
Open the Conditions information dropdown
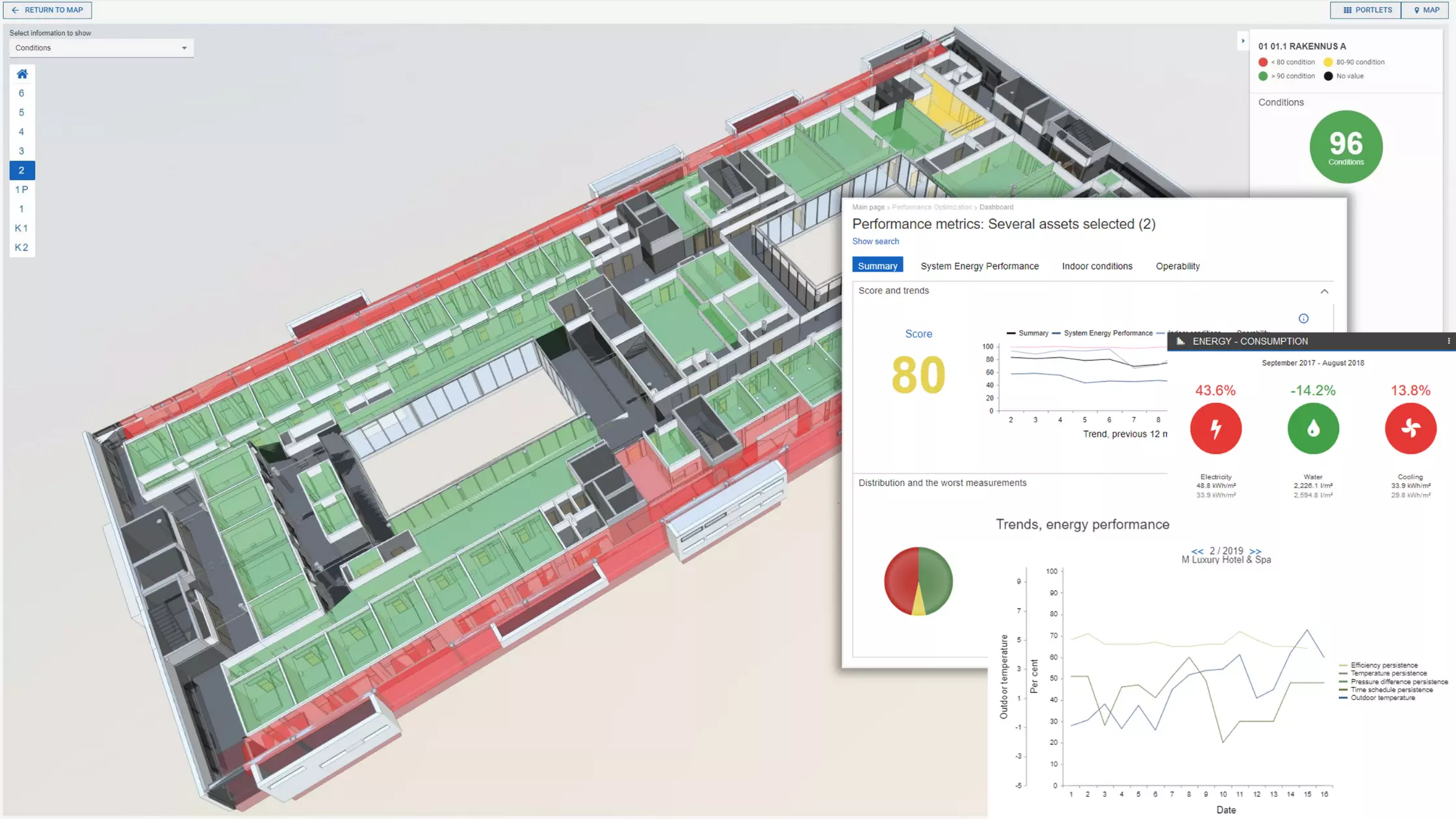(x=101, y=47)
